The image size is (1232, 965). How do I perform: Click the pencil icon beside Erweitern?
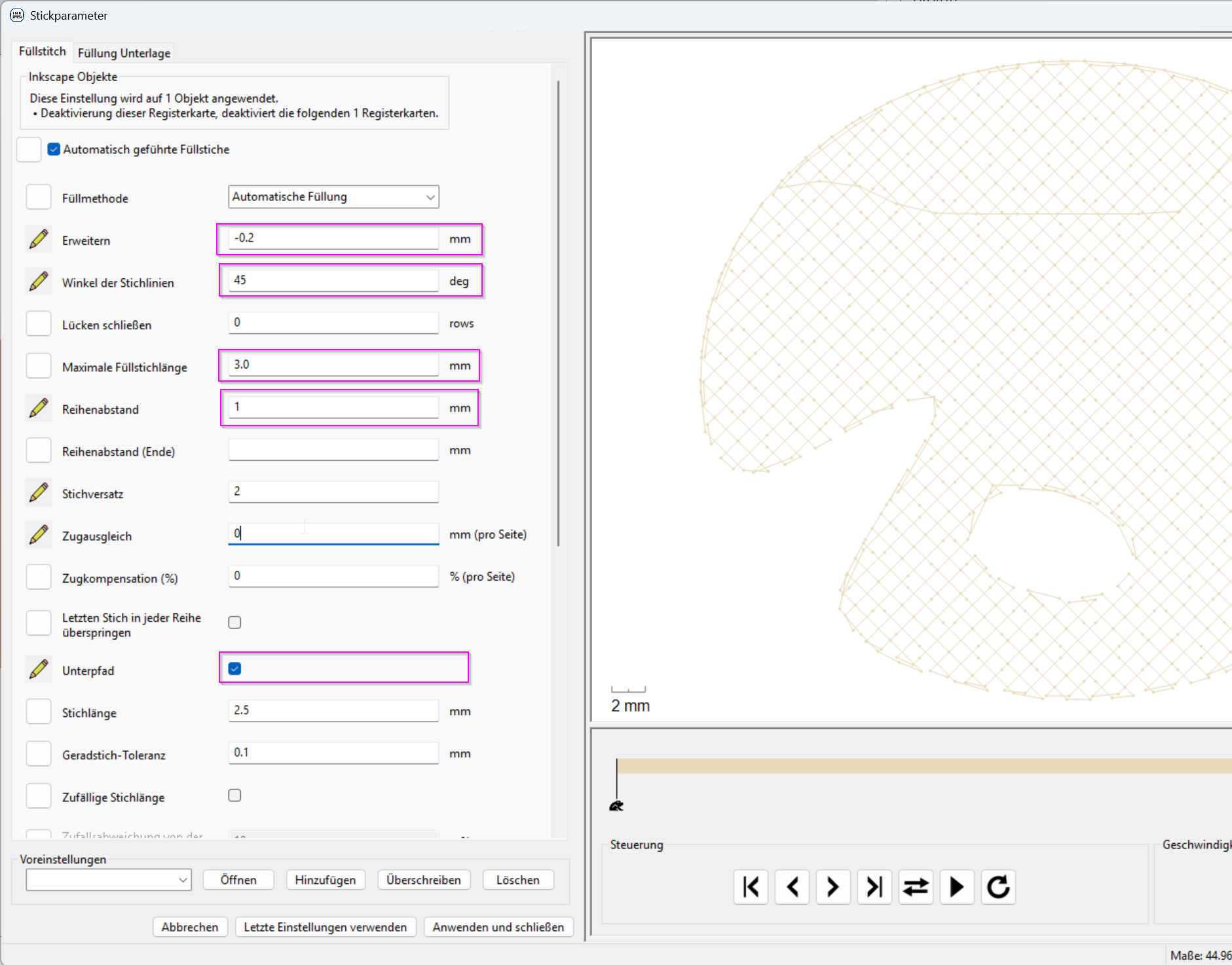point(39,240)
